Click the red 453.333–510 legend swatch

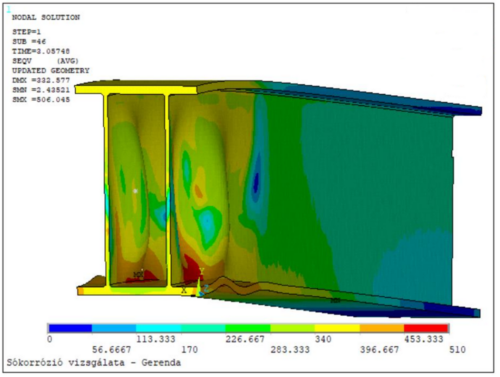(x=426, y=328)
